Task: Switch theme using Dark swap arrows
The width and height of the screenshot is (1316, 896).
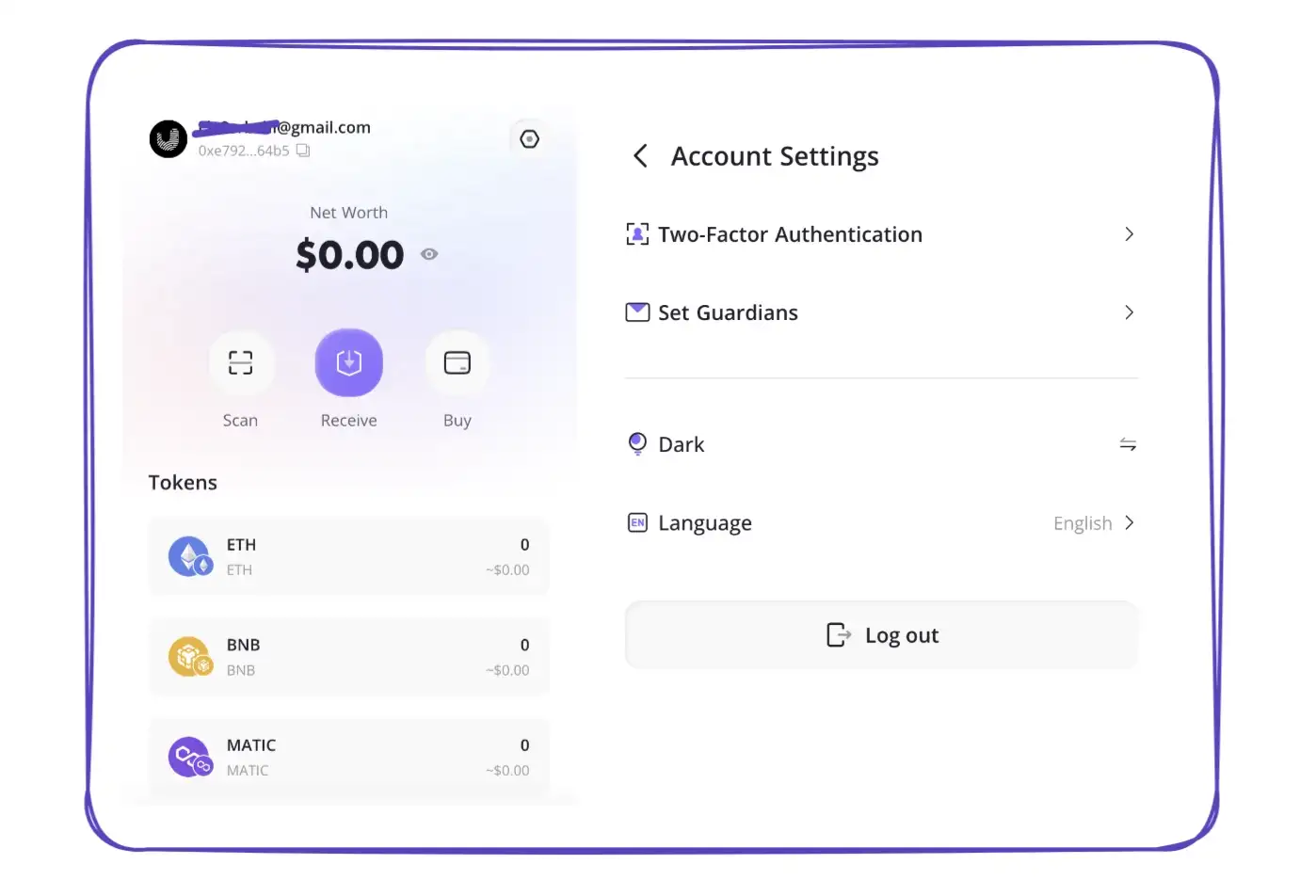Action: [1128, 444]
